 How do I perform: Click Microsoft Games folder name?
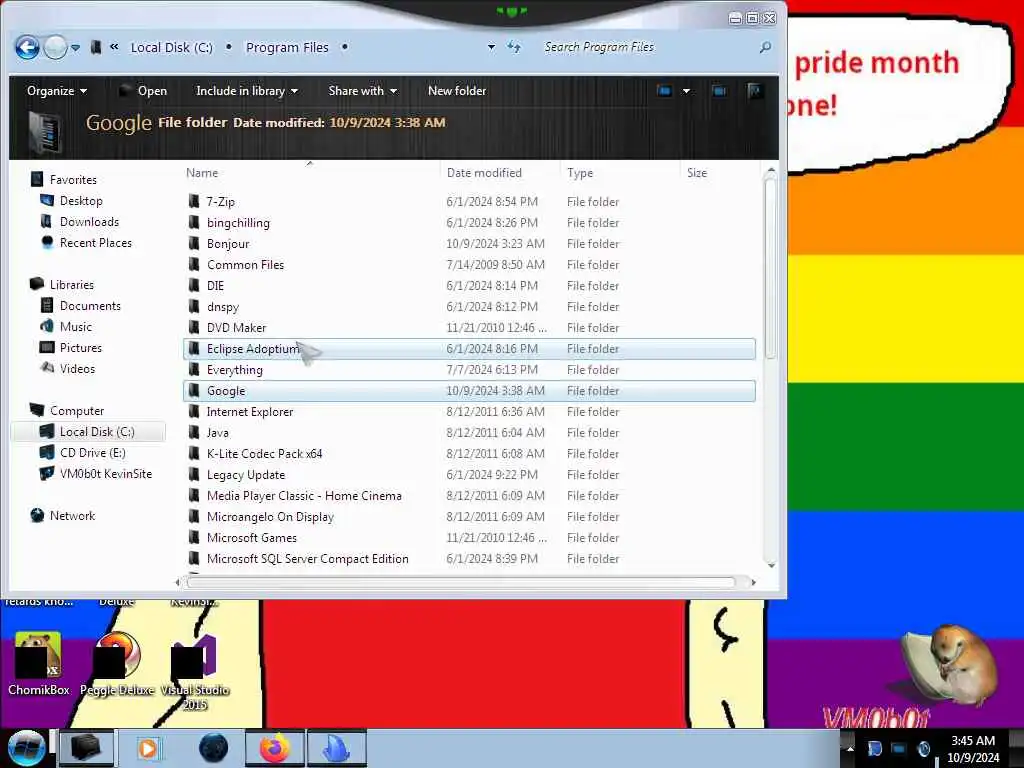pos(252,537)
